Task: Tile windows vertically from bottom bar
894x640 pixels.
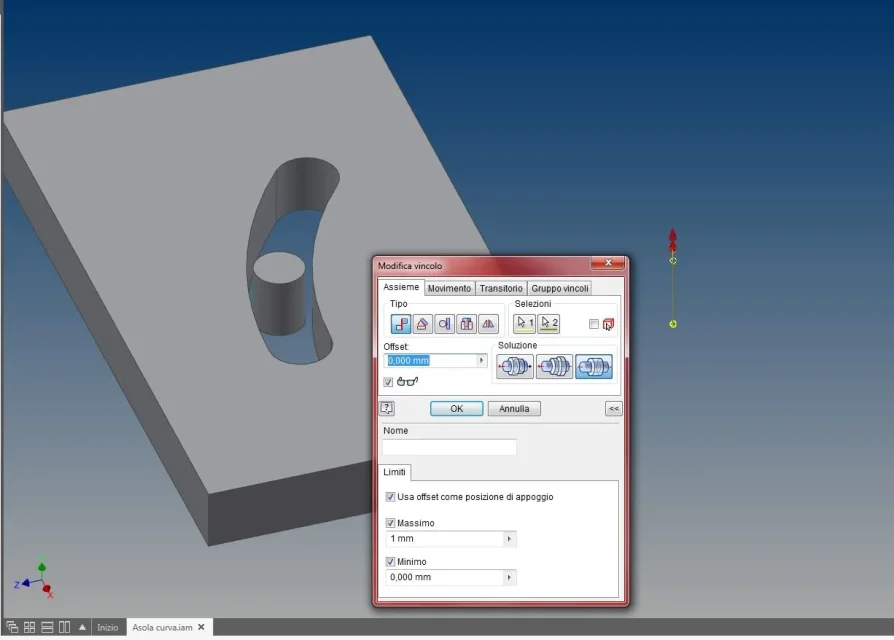Action: [x=64, y=627]
